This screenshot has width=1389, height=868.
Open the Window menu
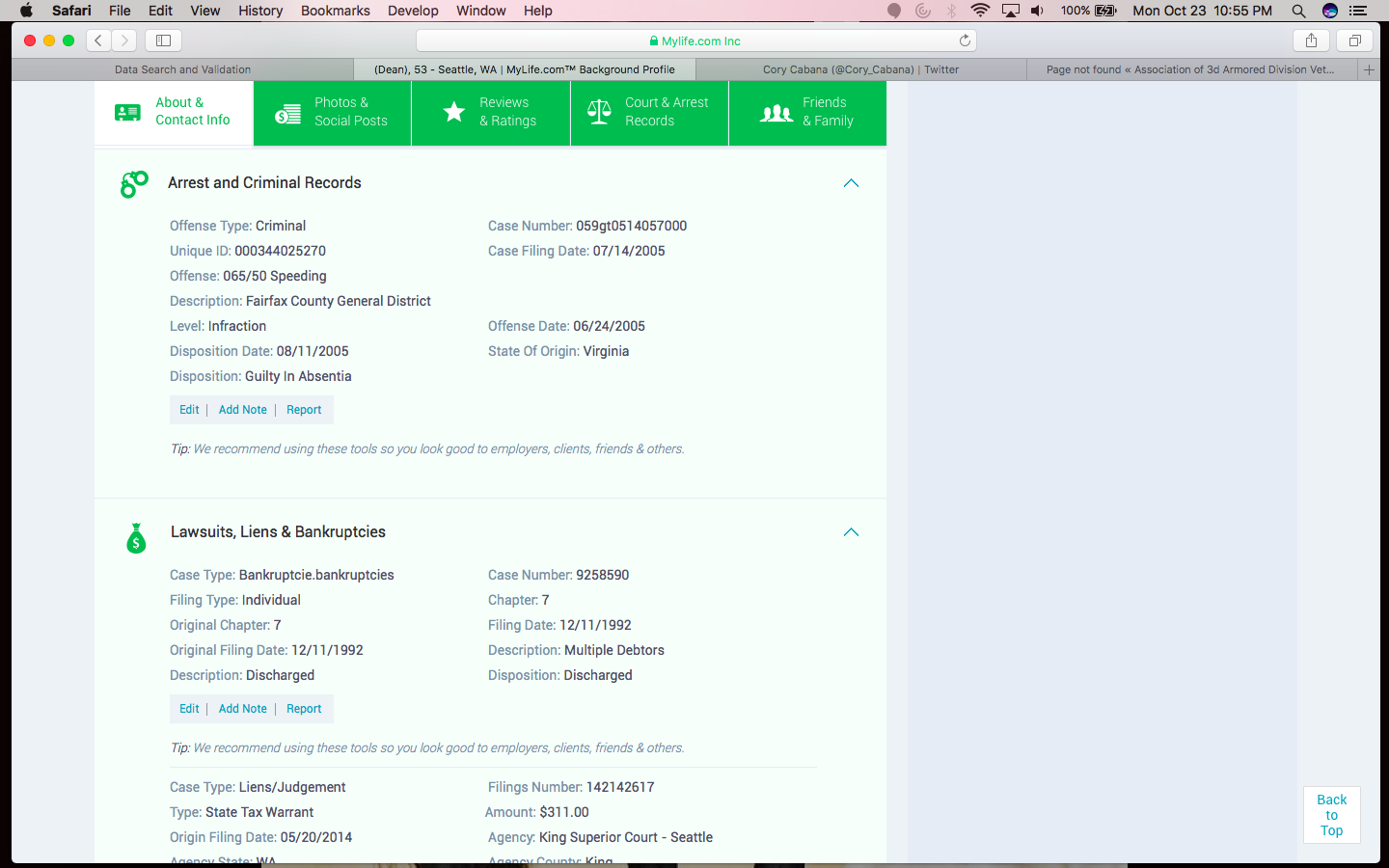coord(480,11)
